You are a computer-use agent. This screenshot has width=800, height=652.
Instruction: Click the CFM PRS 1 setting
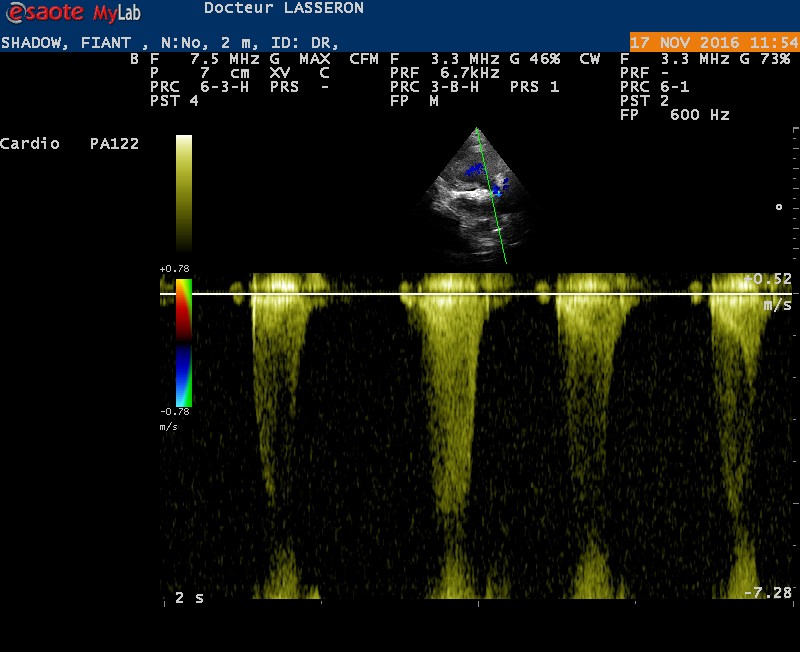535,87
